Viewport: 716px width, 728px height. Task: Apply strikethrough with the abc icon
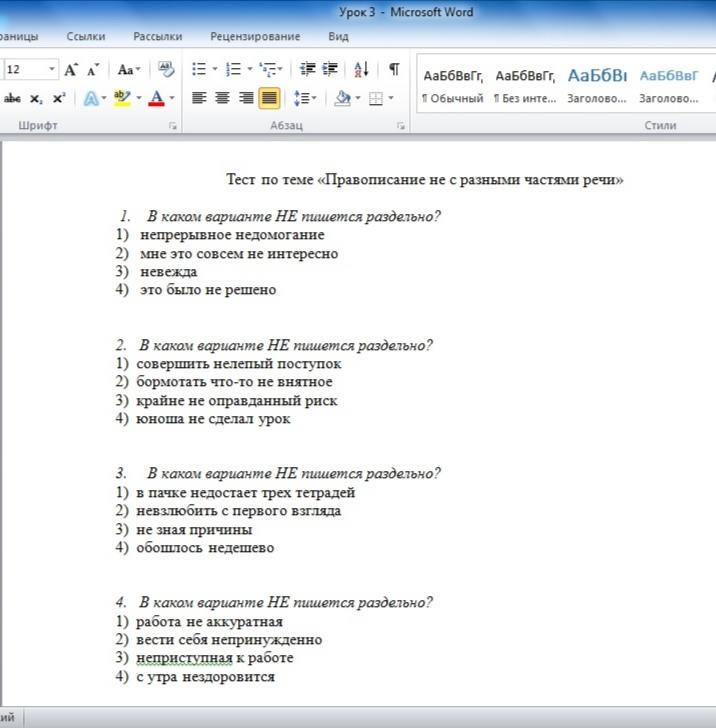point(12,98)
